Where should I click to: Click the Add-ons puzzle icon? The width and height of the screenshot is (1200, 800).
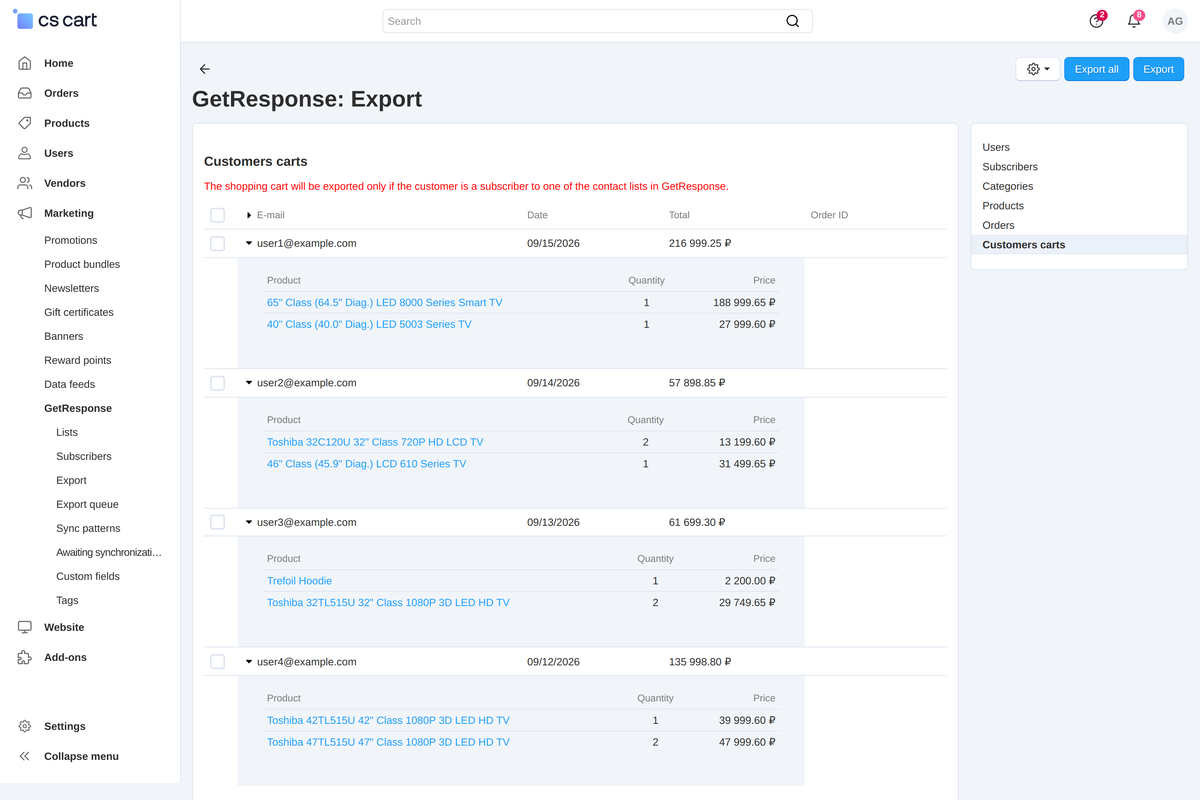coord(25,657)
